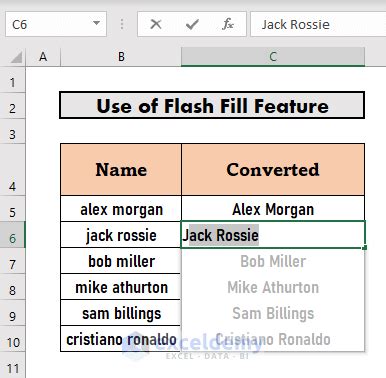Click Flash Fill suggestion Mike Athurton
Screen dimensions: 386x378
coord(273,287)
